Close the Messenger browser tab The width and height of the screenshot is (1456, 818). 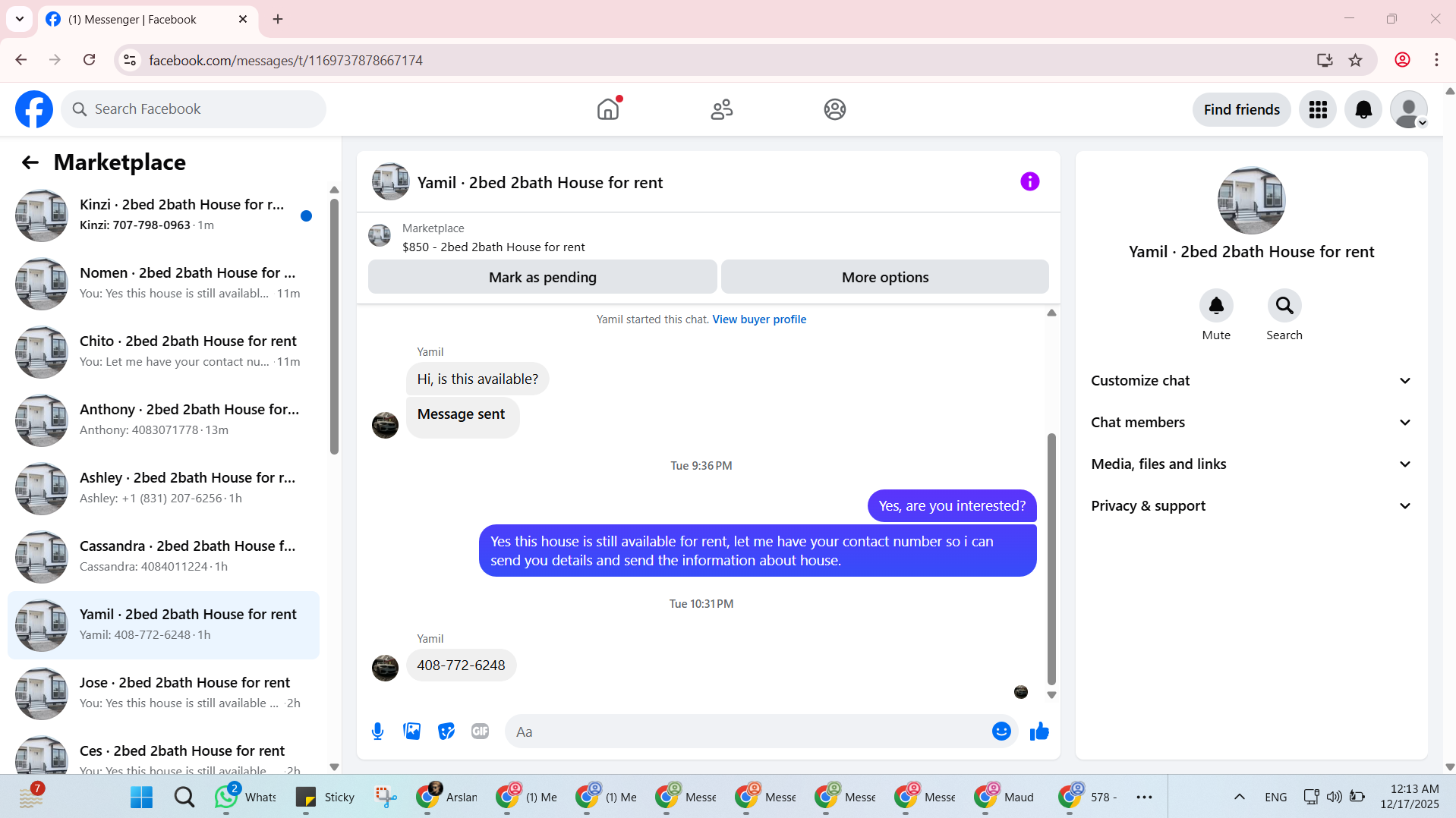coord(243,19)
